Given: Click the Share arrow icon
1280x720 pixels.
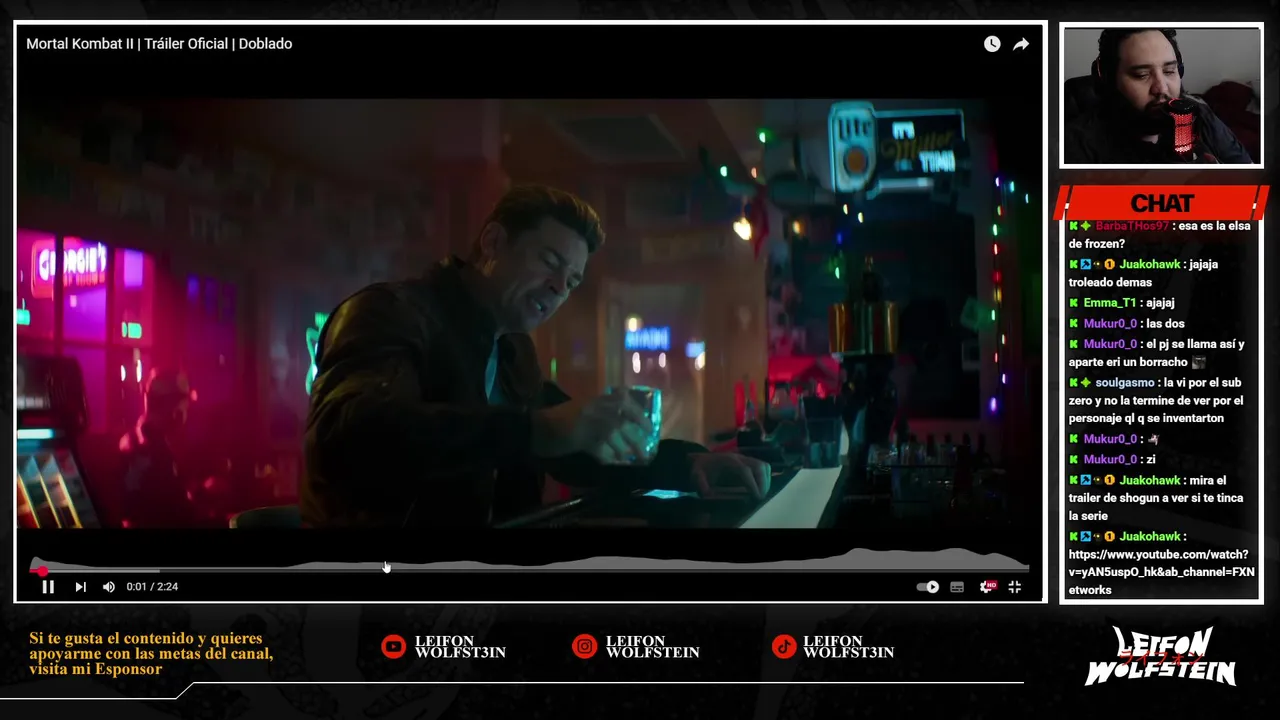Looking at the screenshot, I should (x=1021, y=44).
